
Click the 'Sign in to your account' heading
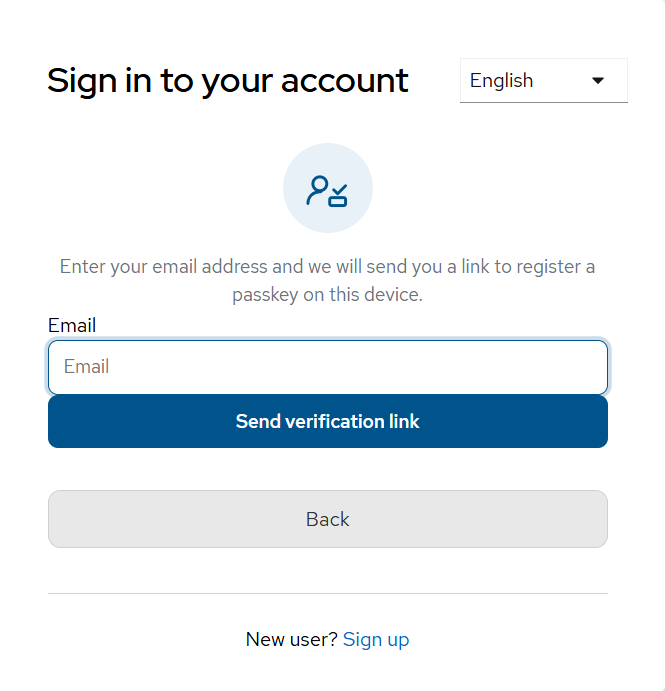coord(227,81)
